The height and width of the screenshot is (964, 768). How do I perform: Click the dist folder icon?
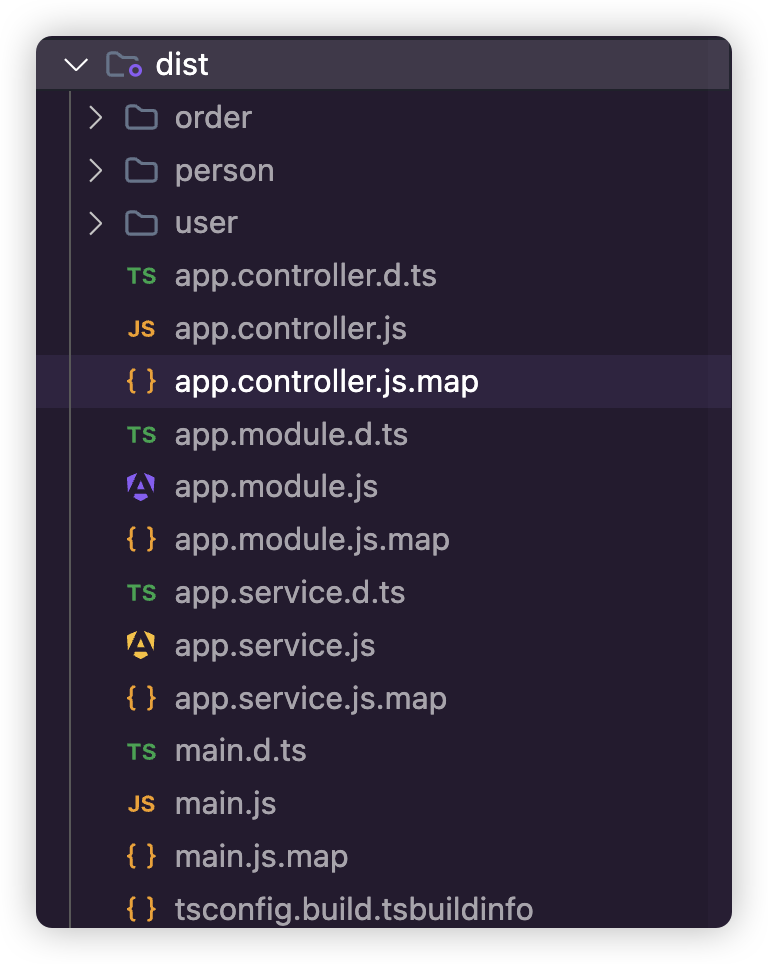click(x=124, y=65)
